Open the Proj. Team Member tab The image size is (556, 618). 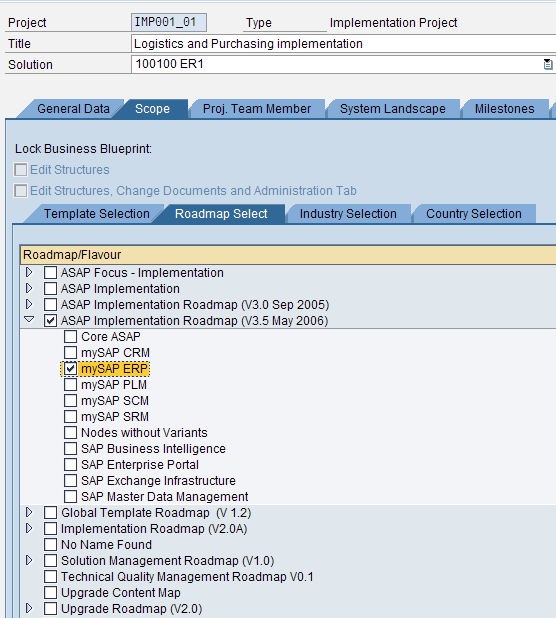point(257,109)
